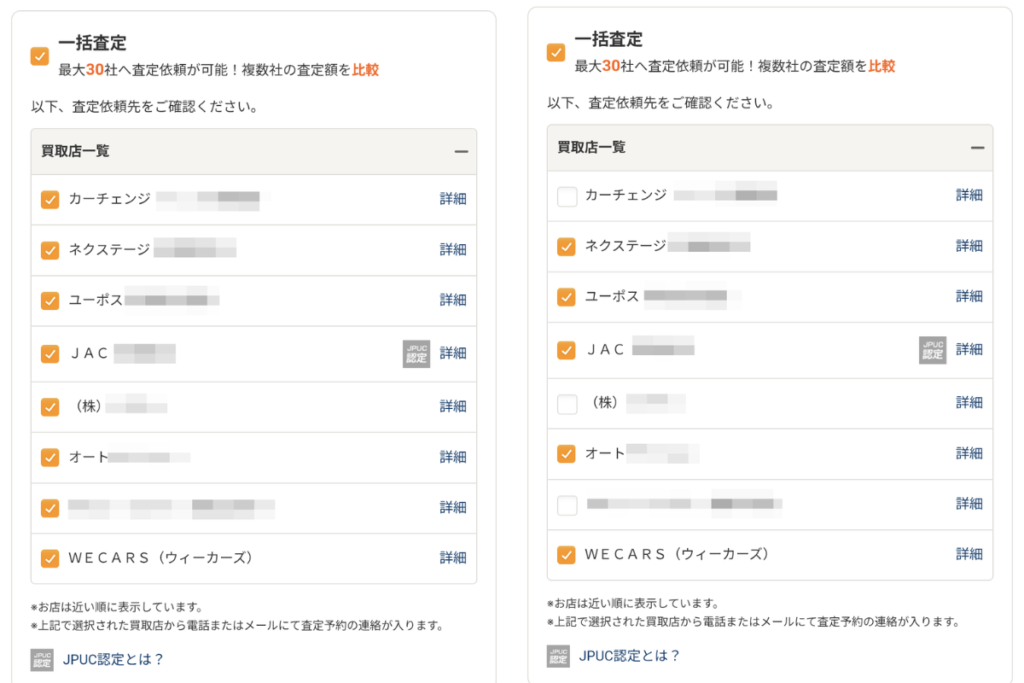Click the JPUC icon beside left JPUC認定とは？

pos(42,659)
